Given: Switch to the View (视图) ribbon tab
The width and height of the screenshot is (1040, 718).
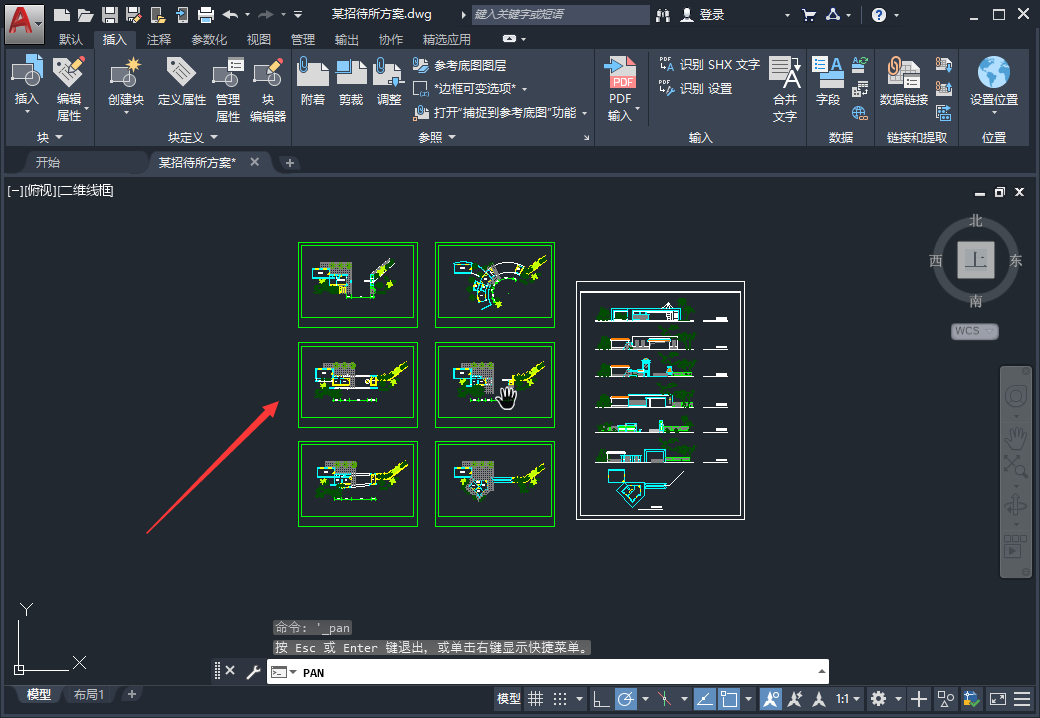Looking at the screenshot, I should coord(259,40).
